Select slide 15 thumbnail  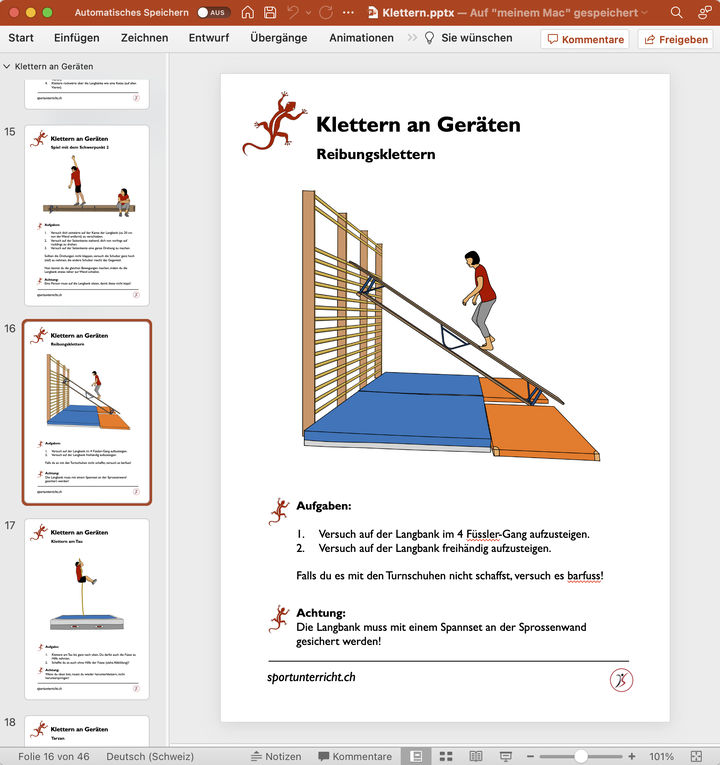point(87,215)
